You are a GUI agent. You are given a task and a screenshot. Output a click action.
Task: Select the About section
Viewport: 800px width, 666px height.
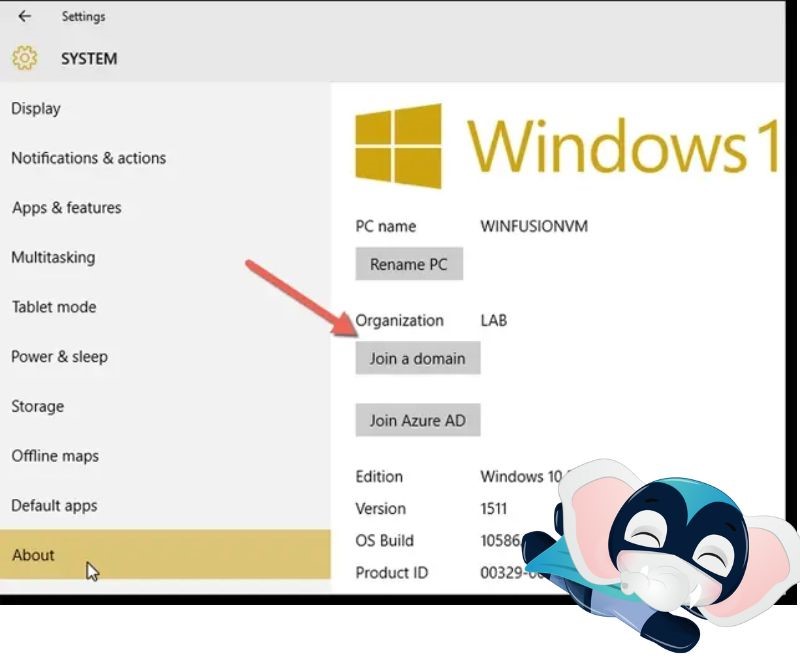165,554
